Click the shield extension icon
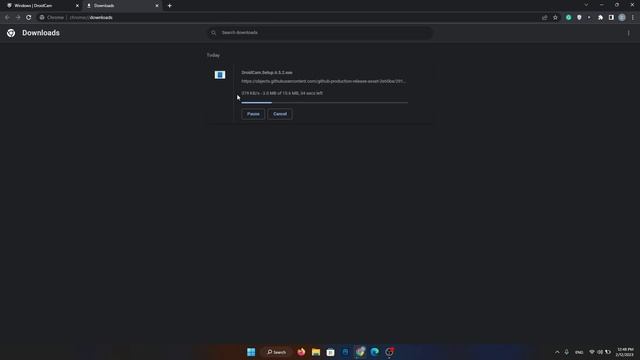 (579, 18)
